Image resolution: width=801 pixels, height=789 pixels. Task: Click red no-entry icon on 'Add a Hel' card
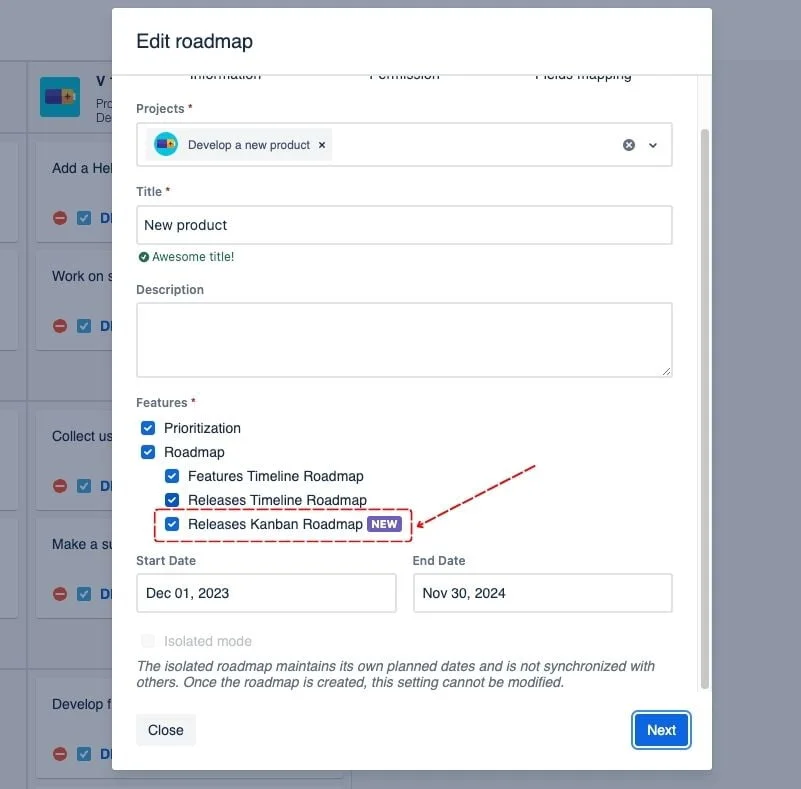tap(60, 218)
